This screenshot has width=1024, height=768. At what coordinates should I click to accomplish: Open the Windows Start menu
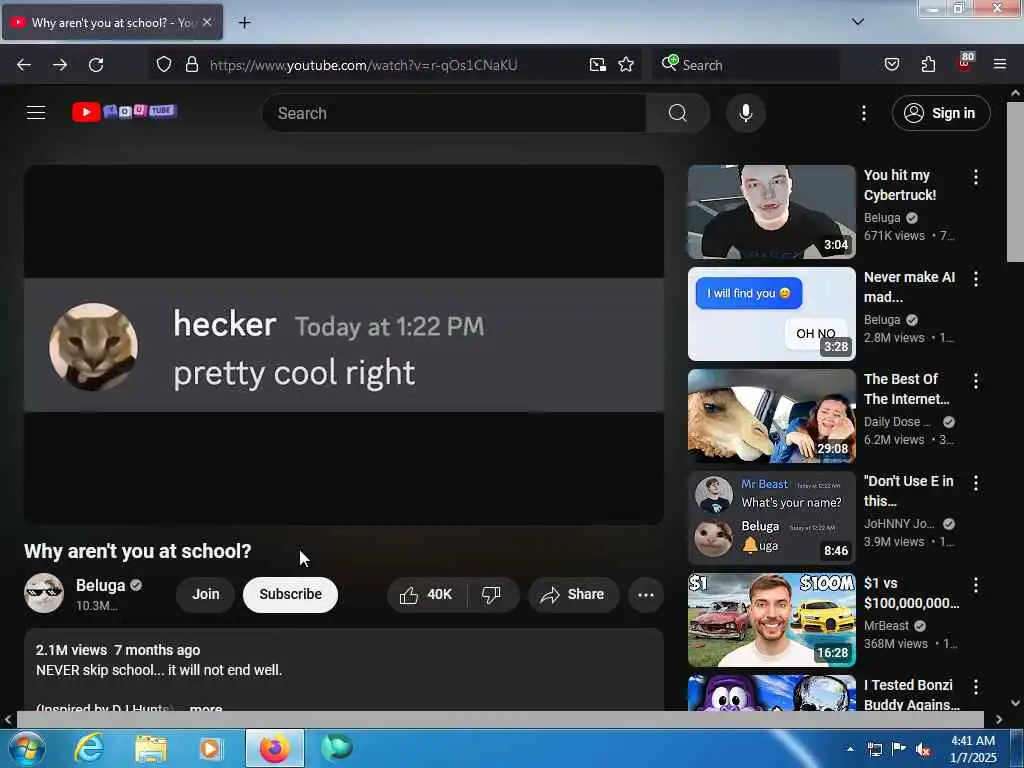click(x=26, y=748)
